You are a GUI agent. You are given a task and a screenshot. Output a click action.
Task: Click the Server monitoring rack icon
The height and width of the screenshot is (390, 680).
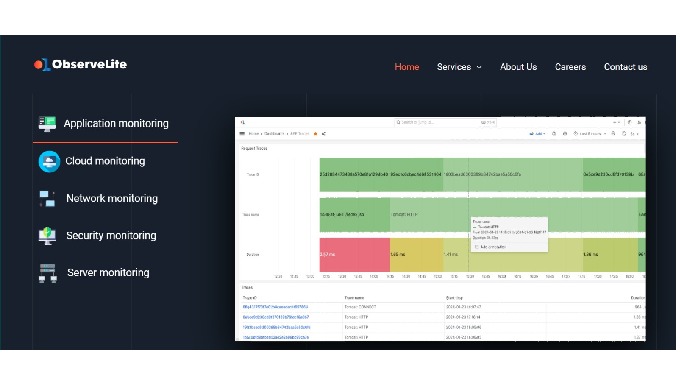pyautogui.click(x=48, y=273)
